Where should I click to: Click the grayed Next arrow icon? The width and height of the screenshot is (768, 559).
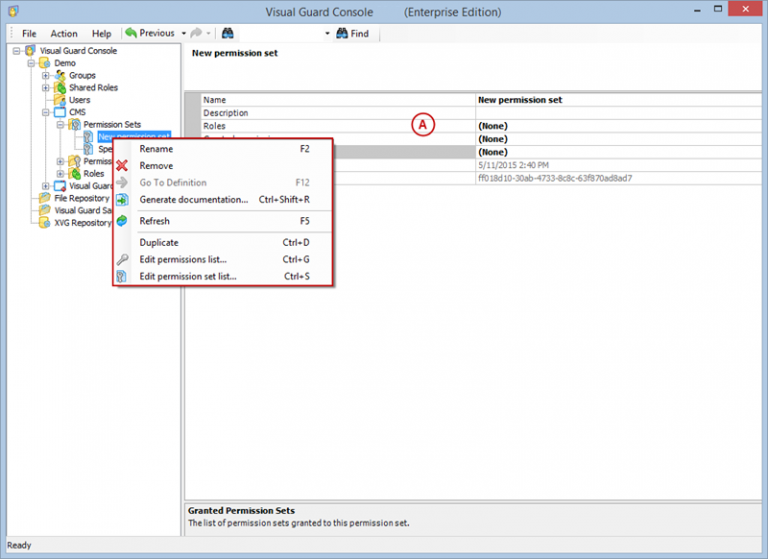click(196, 33)
